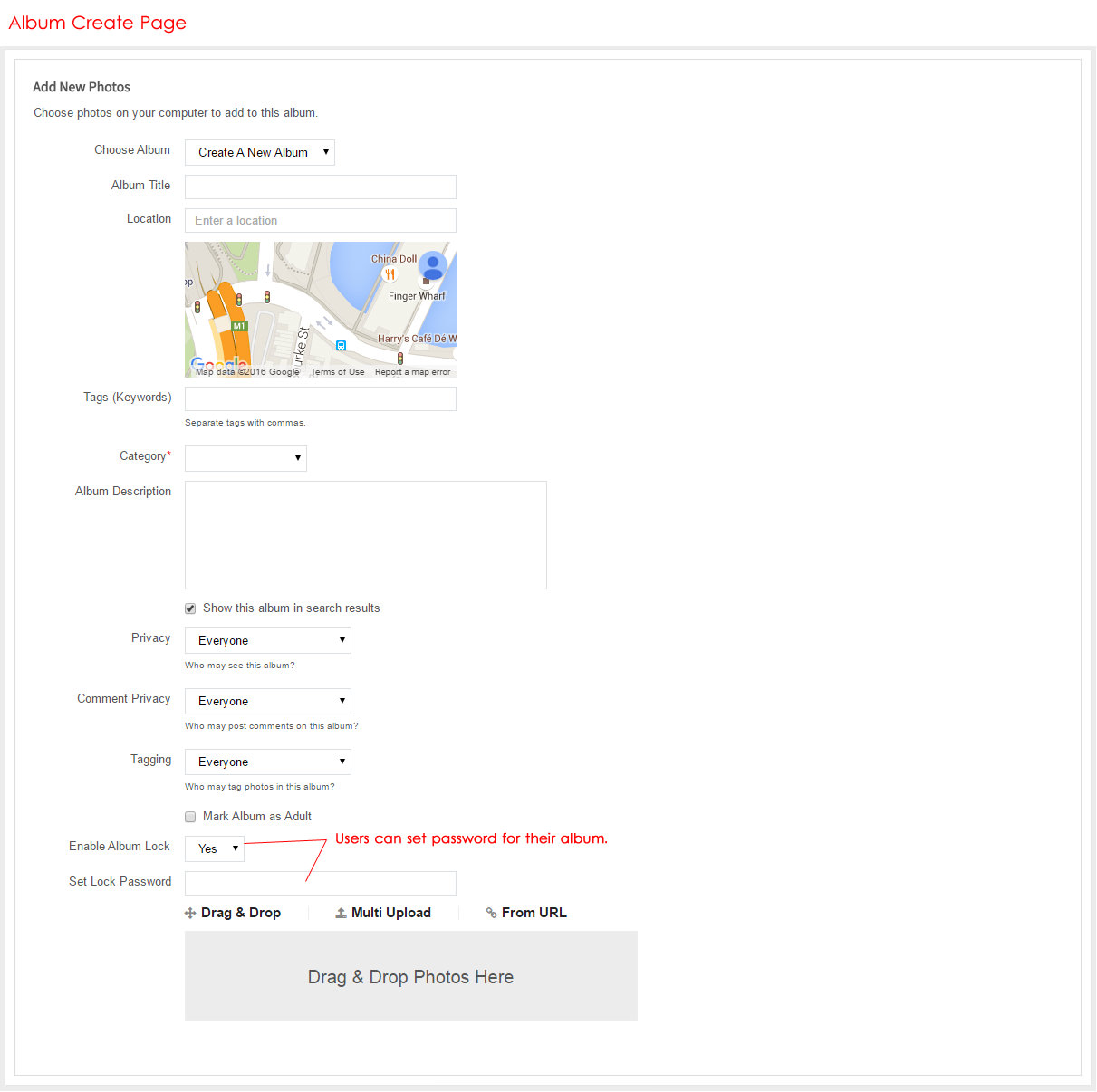Open the Comment Privacy dropdown

click(x=268, y=702)
